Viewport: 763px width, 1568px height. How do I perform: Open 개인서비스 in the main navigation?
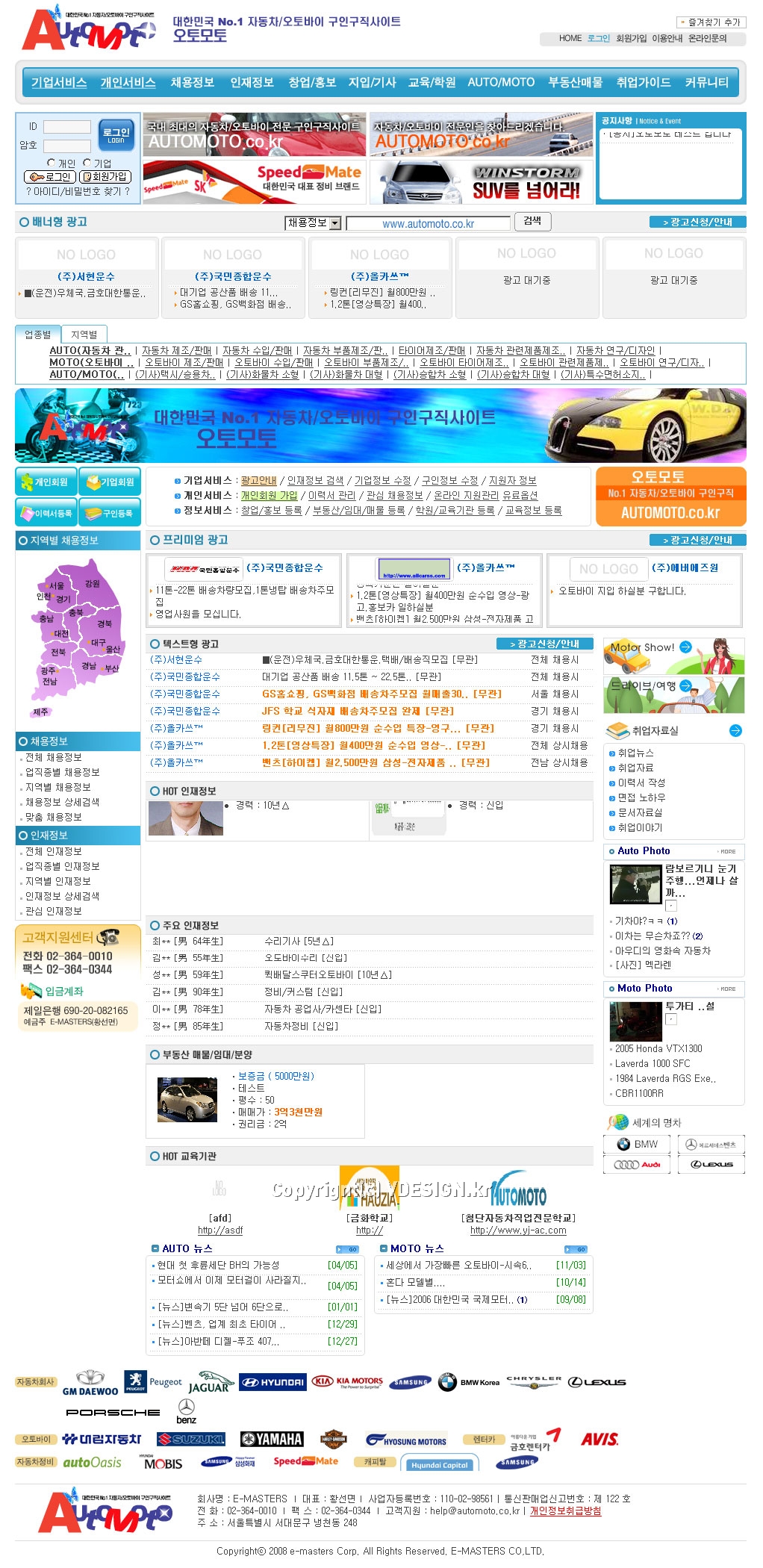[x=128, y=82]
